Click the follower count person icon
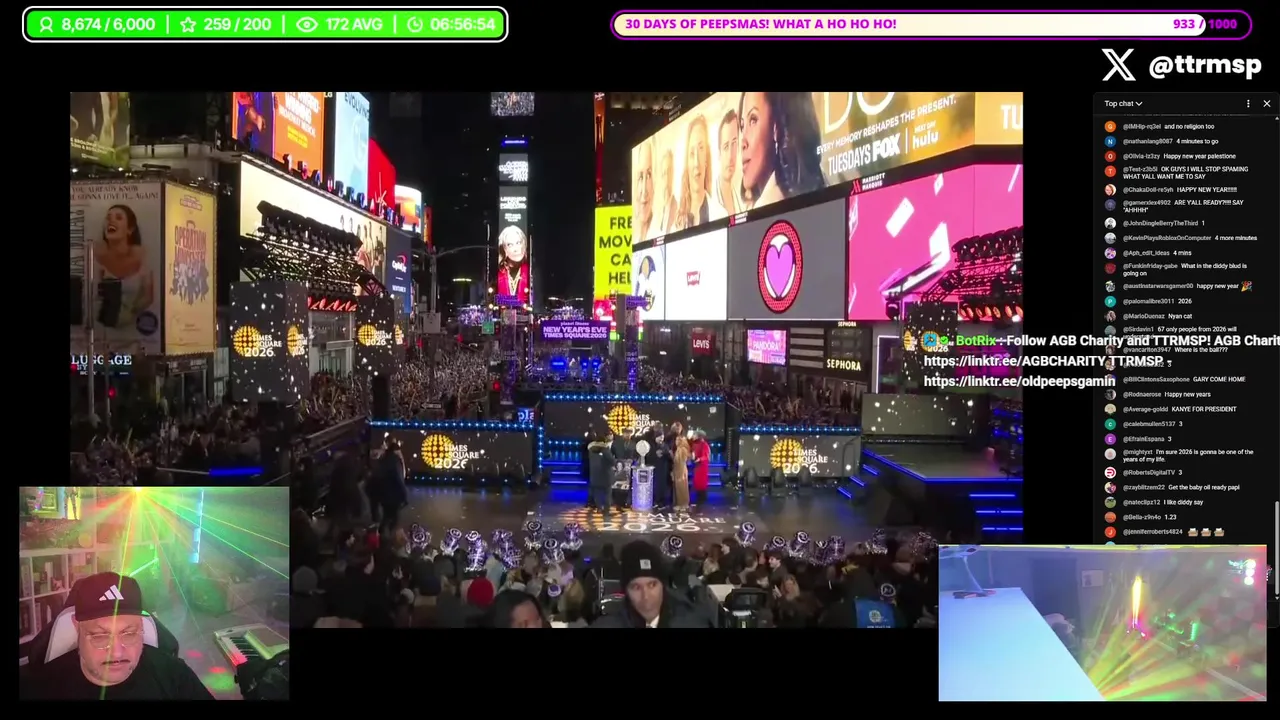The height and width of the screenshot is (720, 1280). pos(44,24)
